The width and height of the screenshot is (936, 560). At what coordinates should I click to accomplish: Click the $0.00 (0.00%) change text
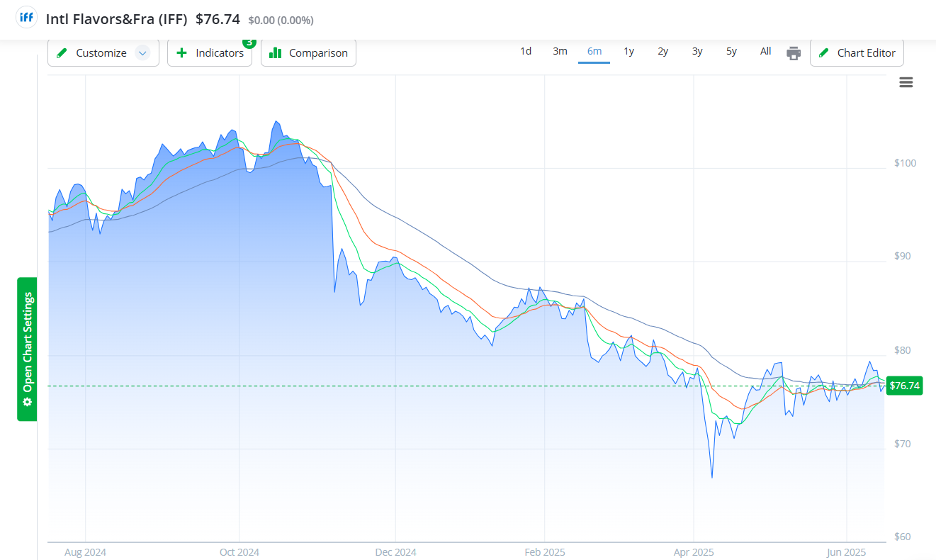[x=281, y=20]
